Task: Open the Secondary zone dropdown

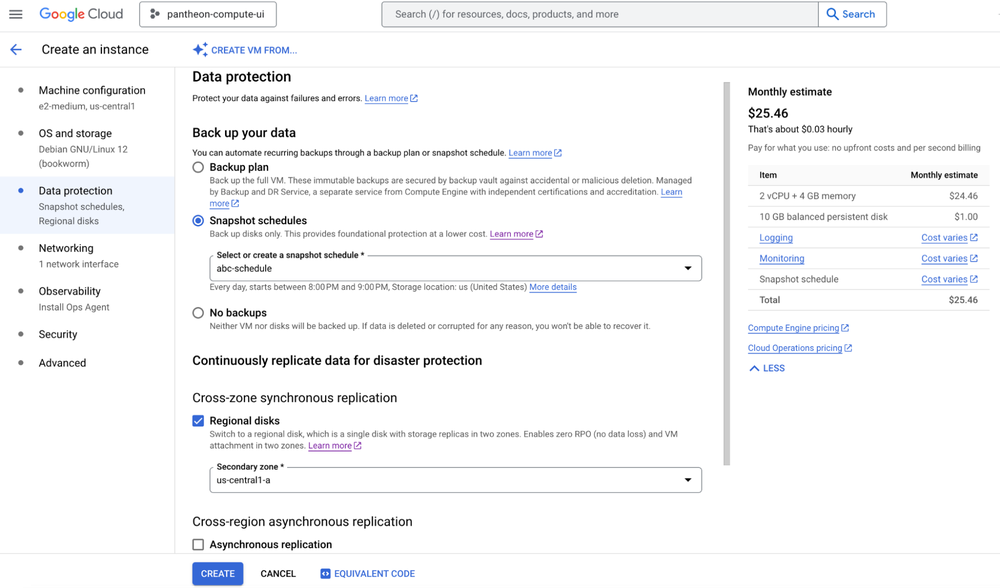Action: click(687, 479)
